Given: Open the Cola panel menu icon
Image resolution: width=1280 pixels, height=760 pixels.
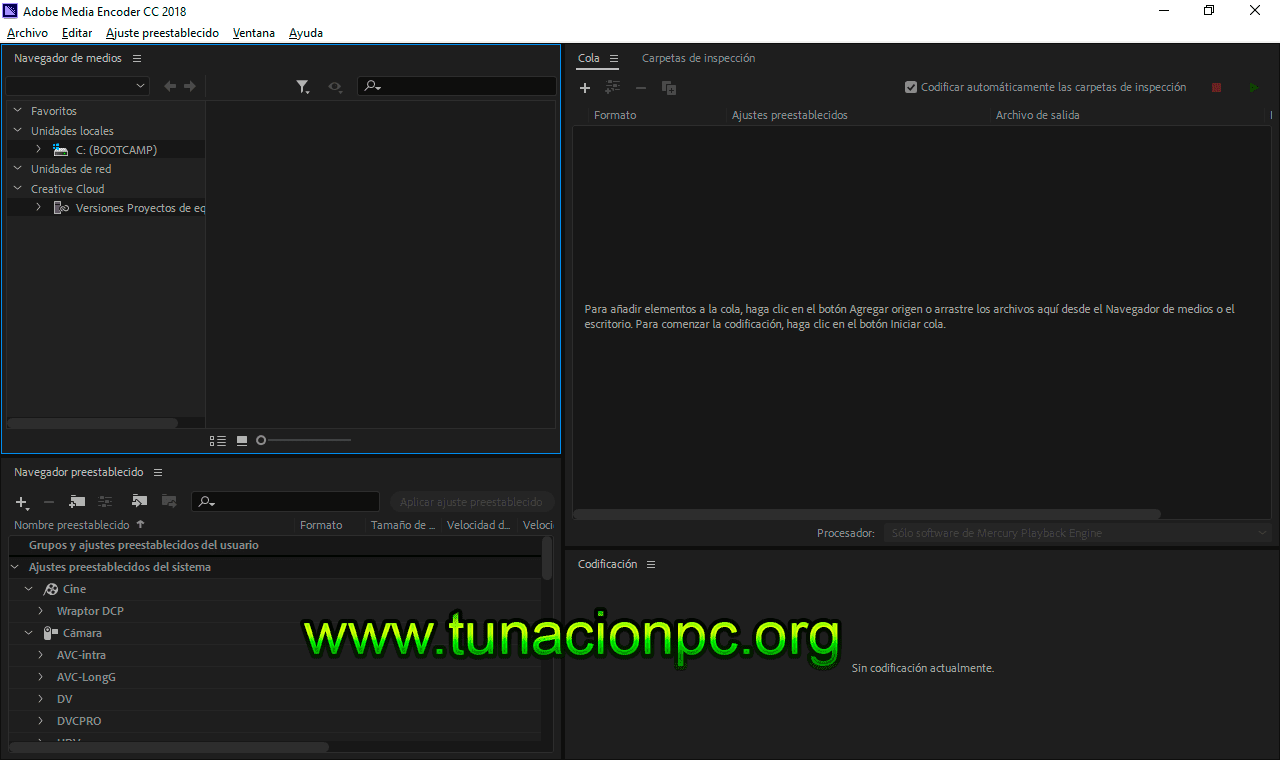Looking at the screenshot, I should (x=614, y=58).
